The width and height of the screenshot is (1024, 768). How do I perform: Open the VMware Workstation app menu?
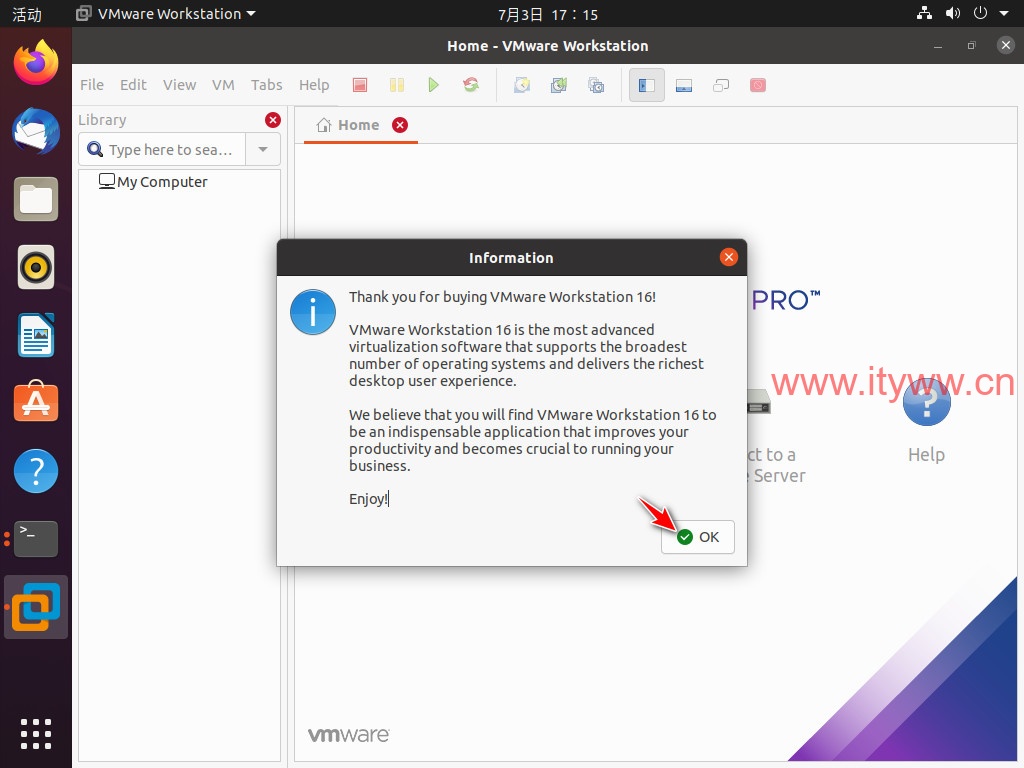click(166, 14)
